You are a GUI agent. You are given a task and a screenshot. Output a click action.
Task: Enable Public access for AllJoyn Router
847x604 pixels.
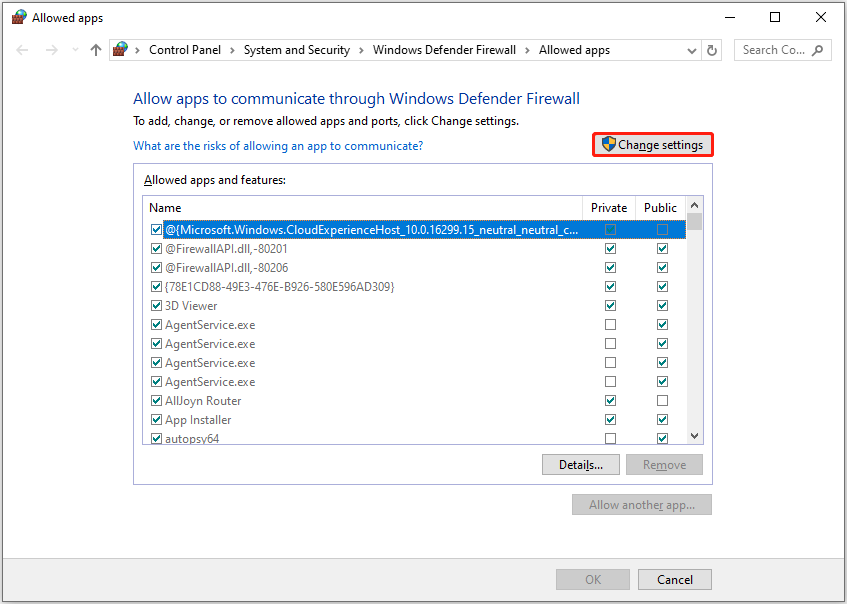[x=662, y=400]
